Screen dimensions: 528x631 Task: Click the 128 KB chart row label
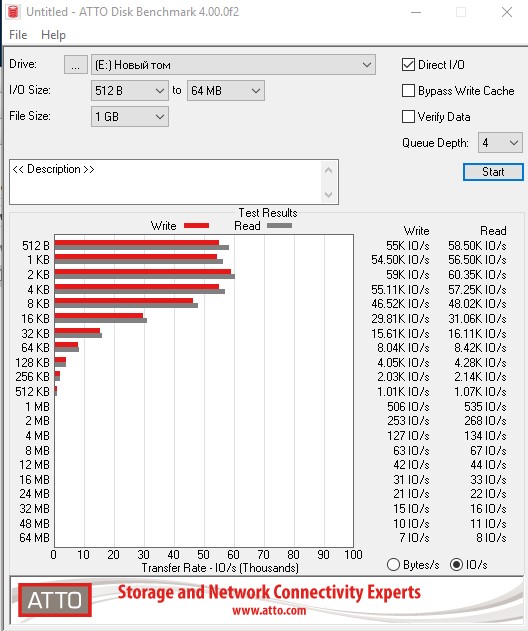pyautogui.click(x=32, y=363)
